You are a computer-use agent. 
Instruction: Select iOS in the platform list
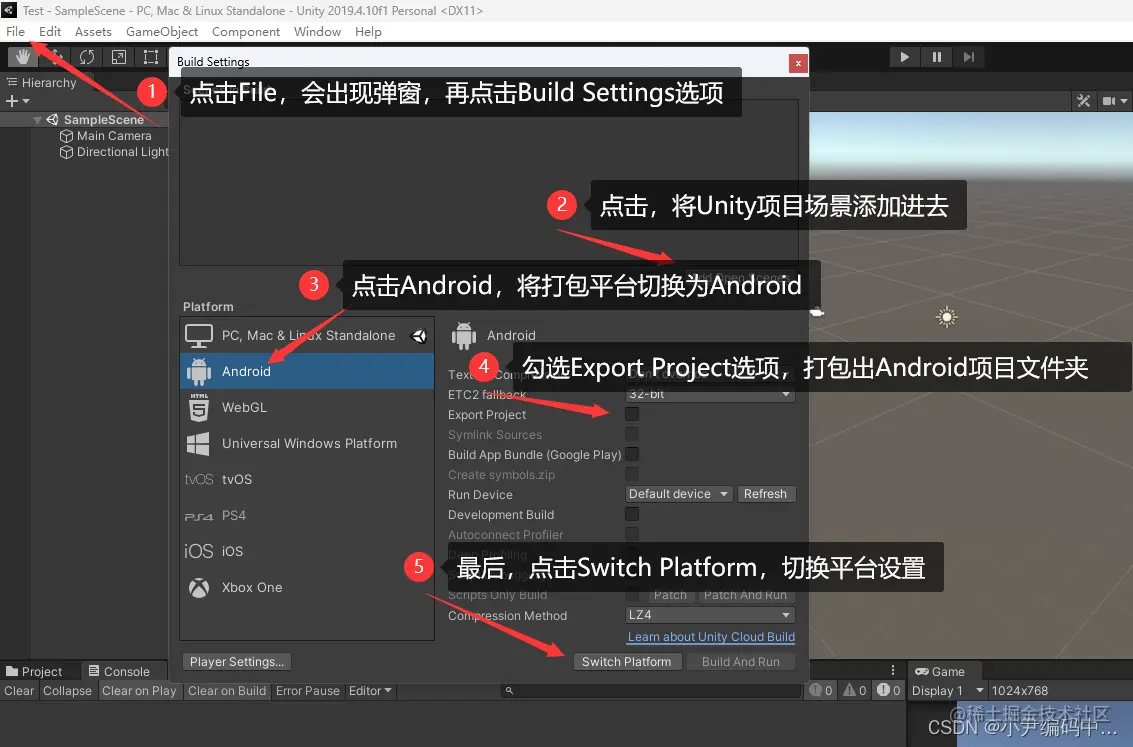[x=306, y=551]
